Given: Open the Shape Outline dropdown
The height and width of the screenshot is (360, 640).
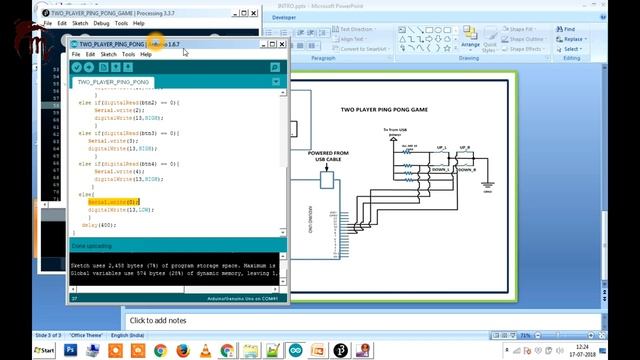Looking at the screenshot, I should tap(524, 39).
